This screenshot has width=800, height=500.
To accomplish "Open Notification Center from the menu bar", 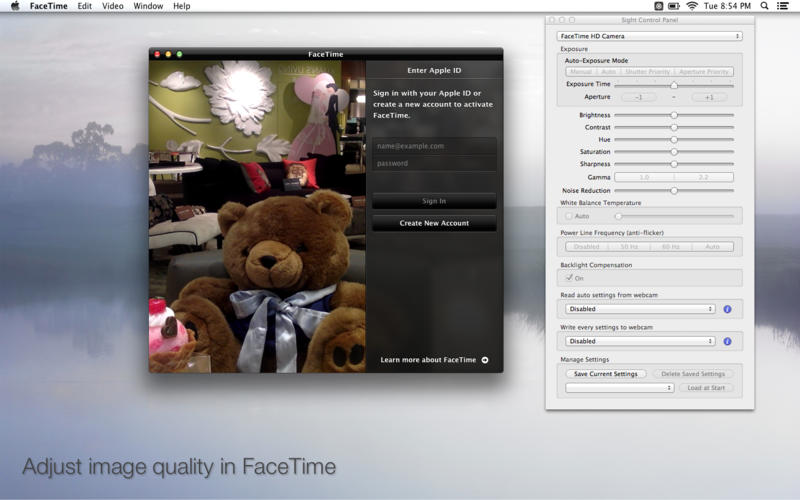I will click(783, 6).
